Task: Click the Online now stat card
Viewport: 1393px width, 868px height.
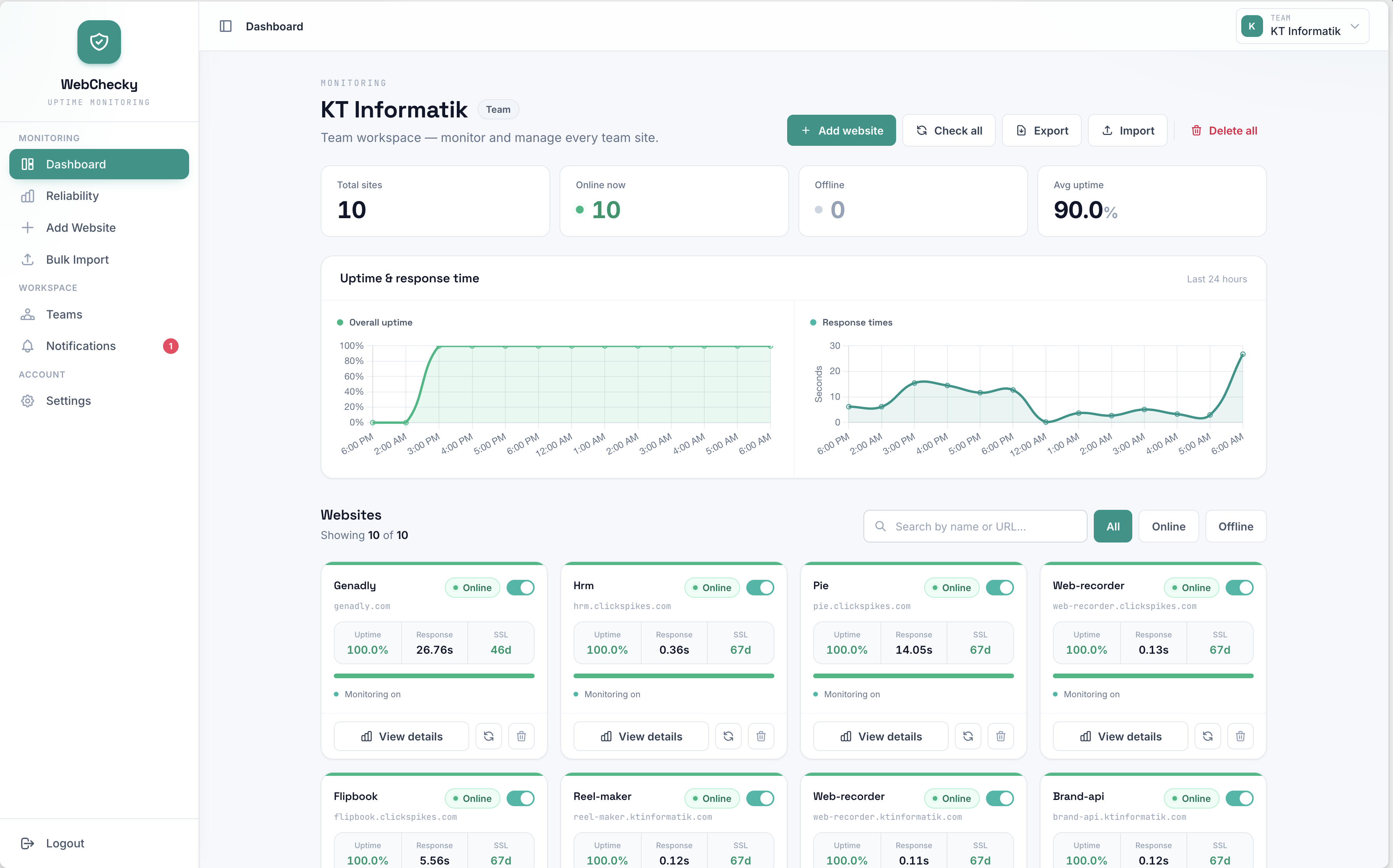Action: coord(674,201)
